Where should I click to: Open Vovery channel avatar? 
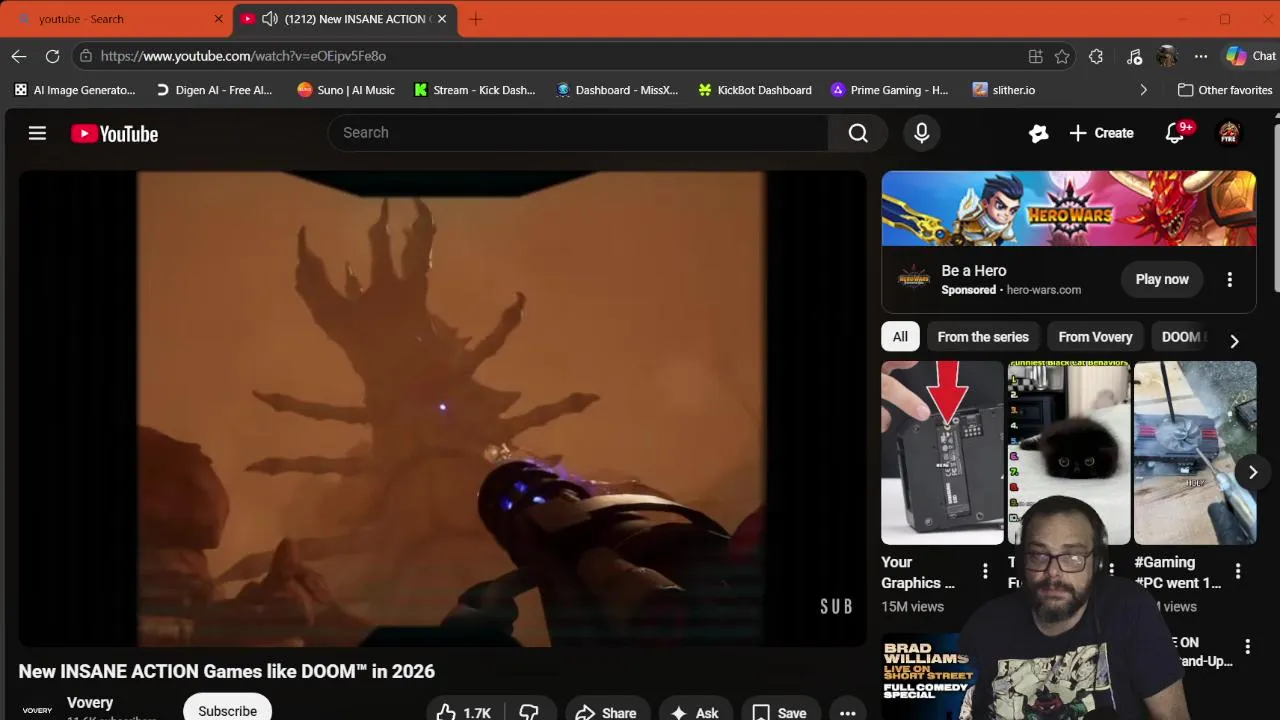tap(37, 710)
